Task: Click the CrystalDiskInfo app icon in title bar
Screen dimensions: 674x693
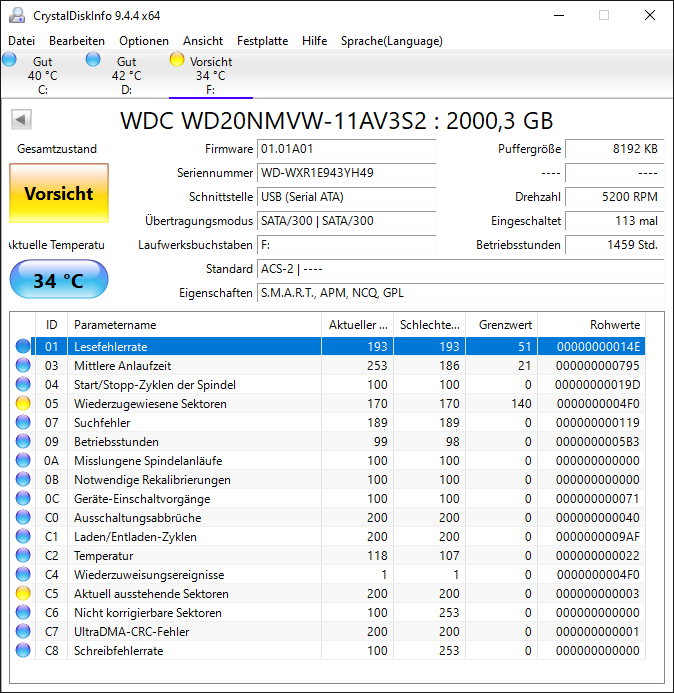Action: pyautogui.click(x=17, y=15)
